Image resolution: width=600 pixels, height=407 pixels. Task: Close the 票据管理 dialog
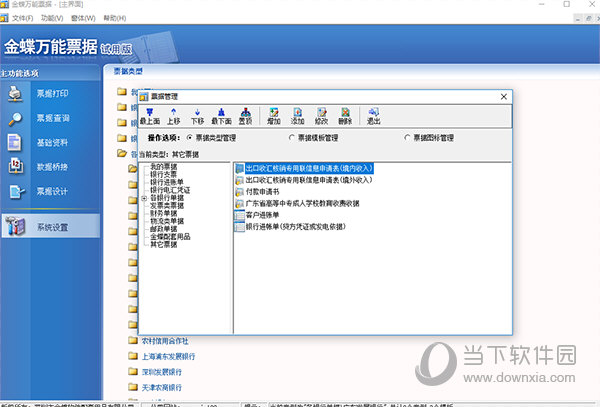point(504,97)
